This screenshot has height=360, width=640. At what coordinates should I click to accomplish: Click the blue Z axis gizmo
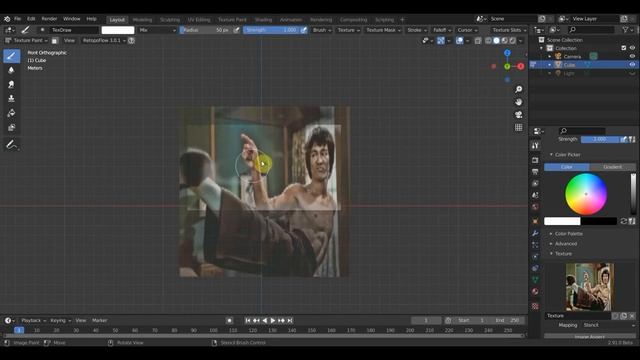(507, 53)
